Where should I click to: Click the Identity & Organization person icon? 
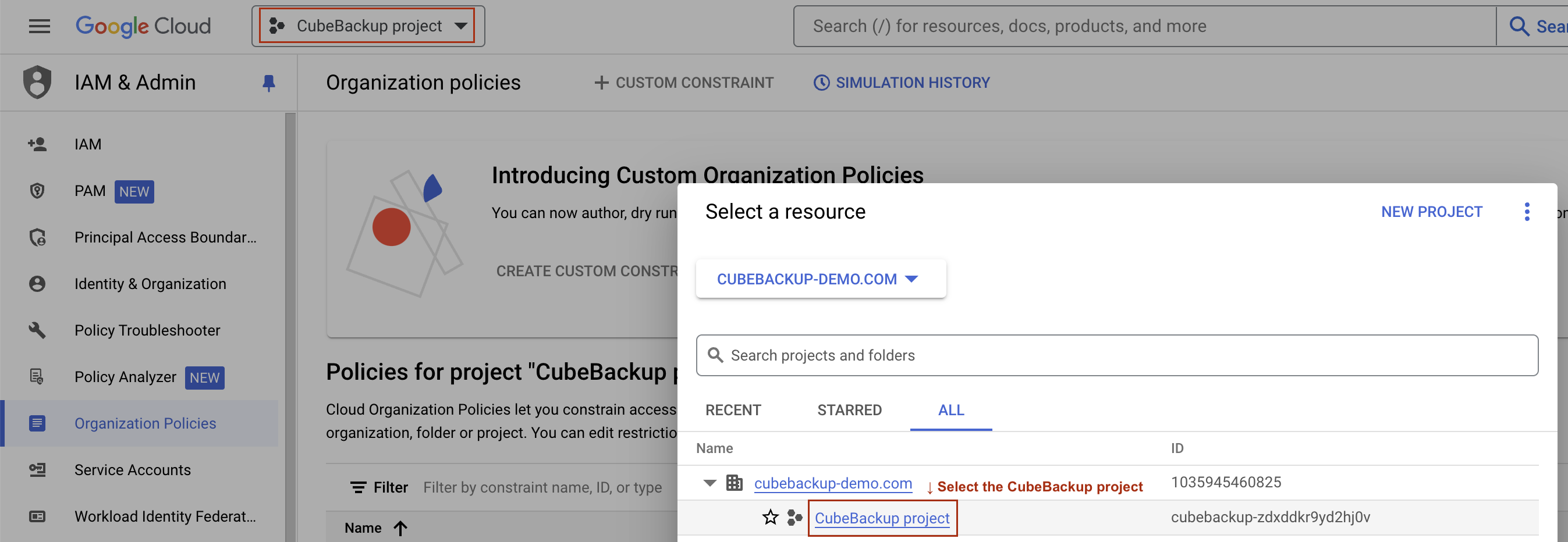coord(37,284)
